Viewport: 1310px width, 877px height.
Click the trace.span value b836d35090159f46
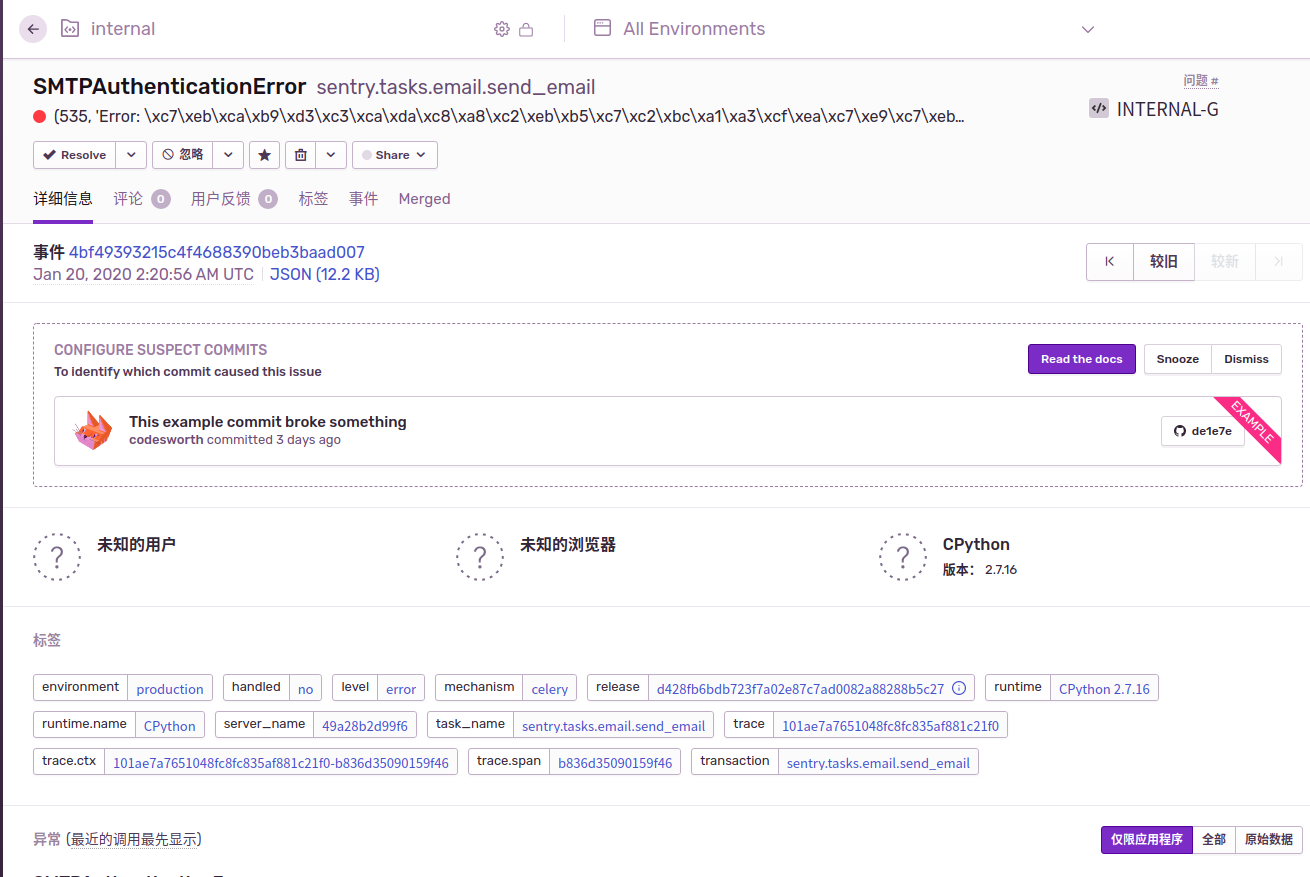click(615, 763)
